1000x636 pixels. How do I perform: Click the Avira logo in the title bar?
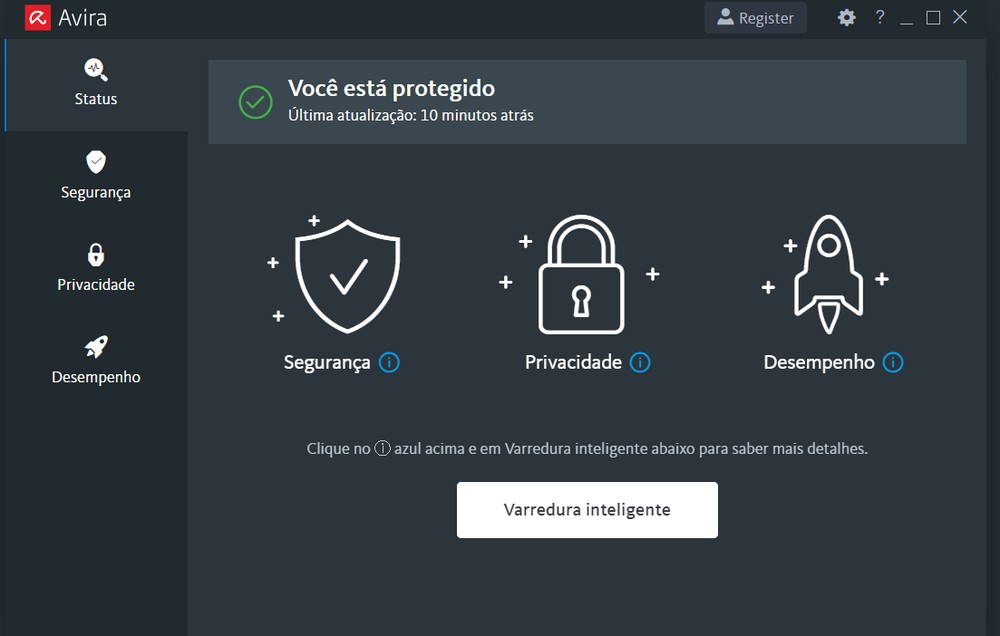pos(37,17)
